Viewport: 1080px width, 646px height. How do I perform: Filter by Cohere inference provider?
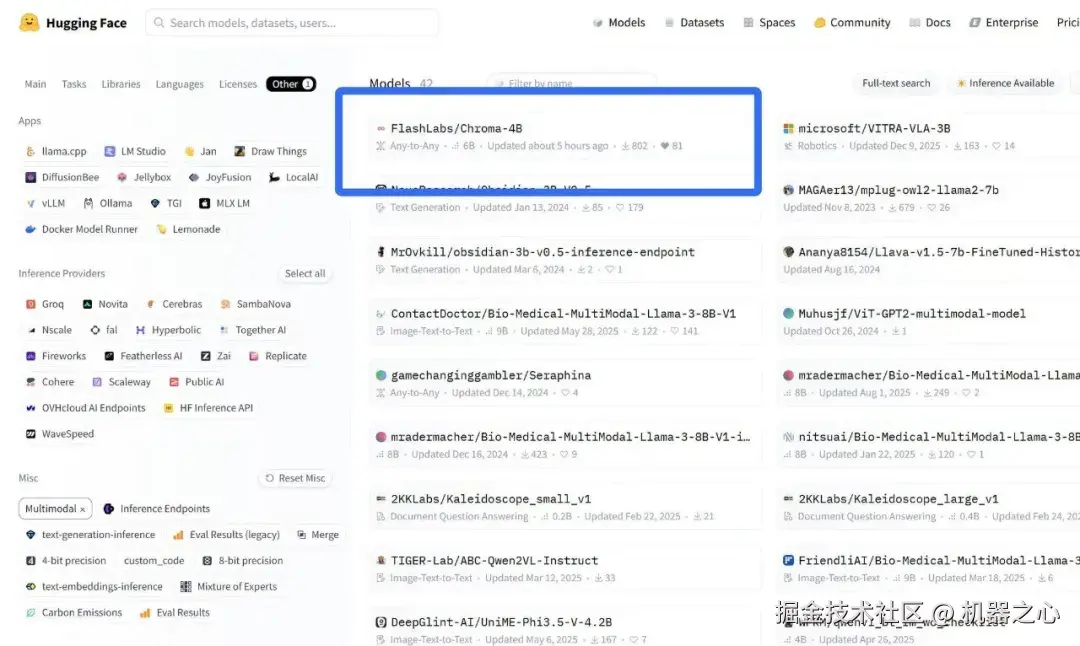click(50, 382)
